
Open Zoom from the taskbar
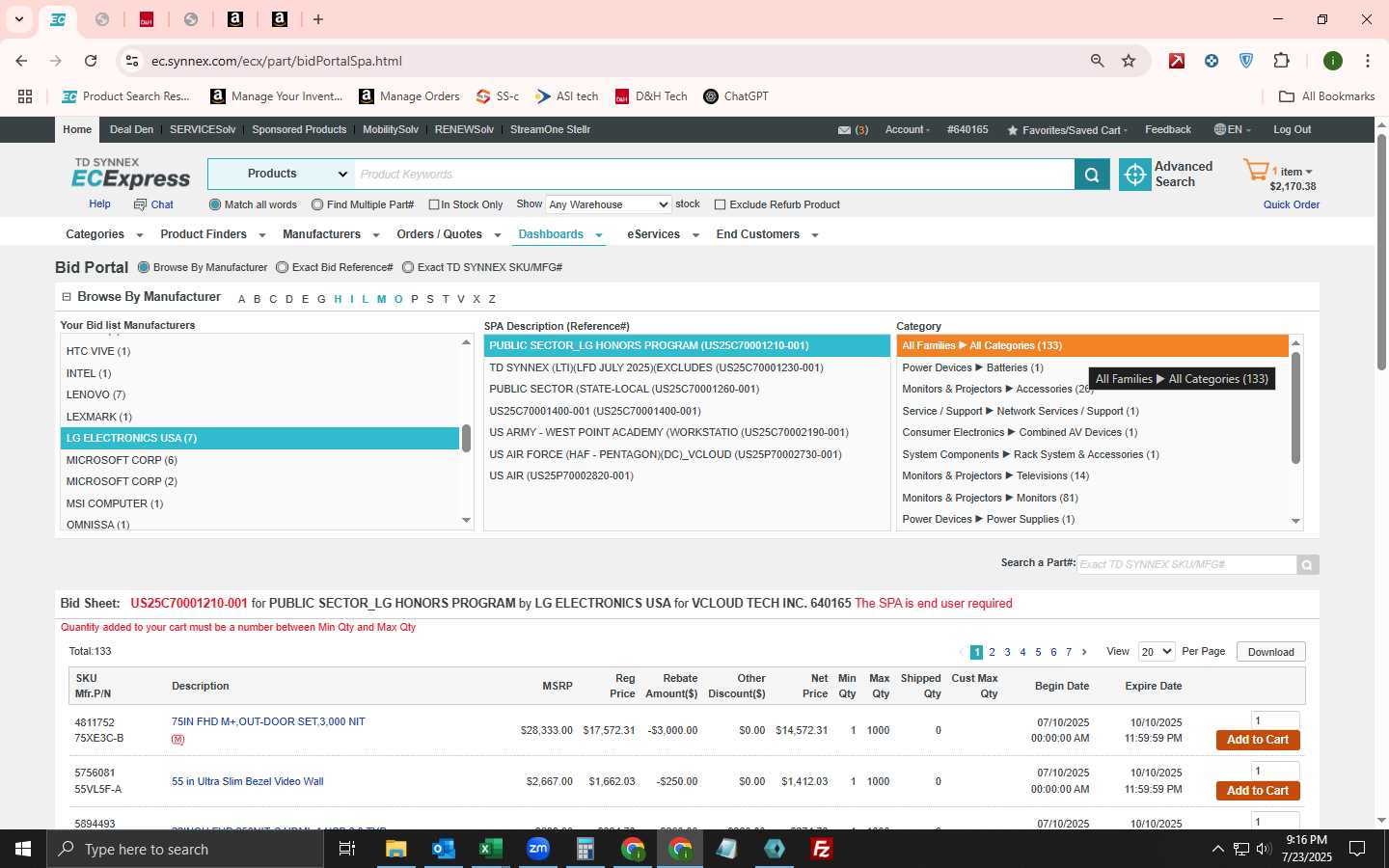[537, 849]
